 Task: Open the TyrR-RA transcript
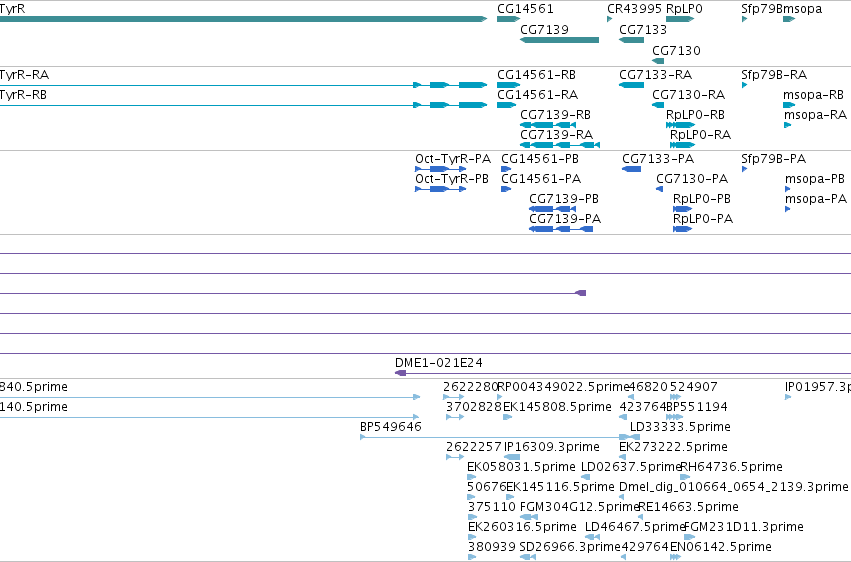(x=243, y=85)
